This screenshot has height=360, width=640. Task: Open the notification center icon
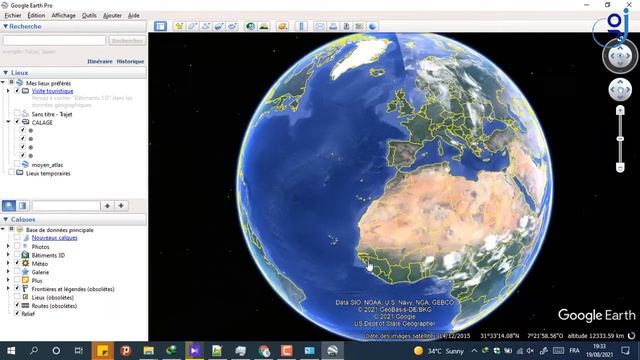point(625,351)
